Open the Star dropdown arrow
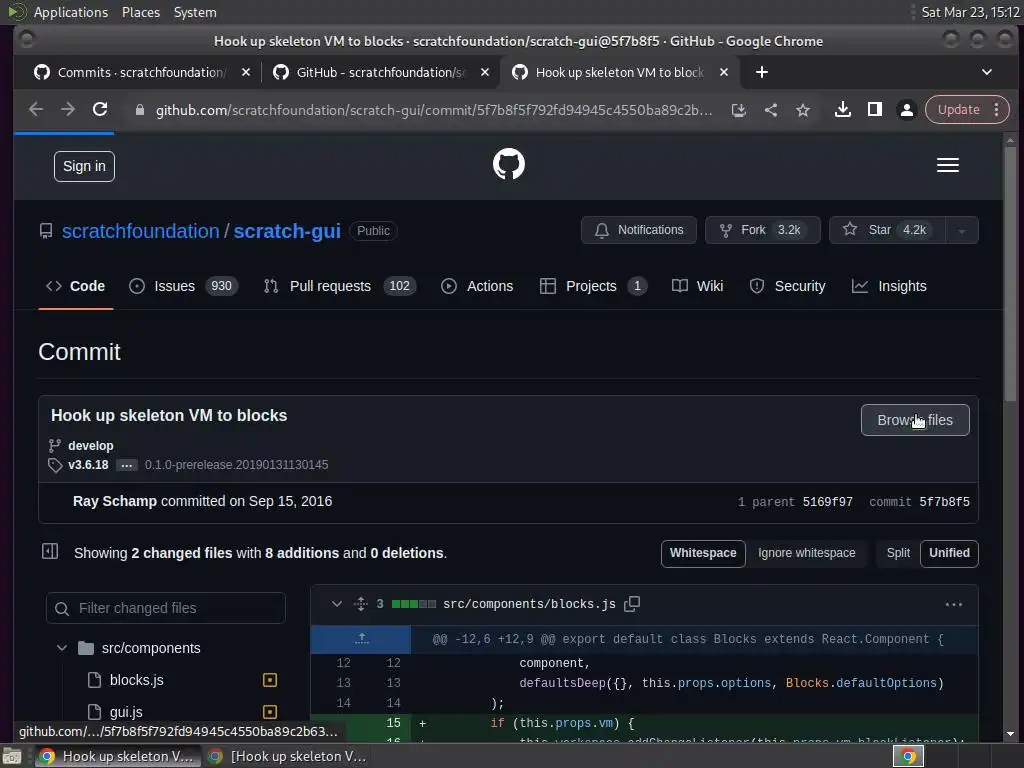The height and width of the screenshot is (768, 1024). pyautogui.click(x=961, y=231)
